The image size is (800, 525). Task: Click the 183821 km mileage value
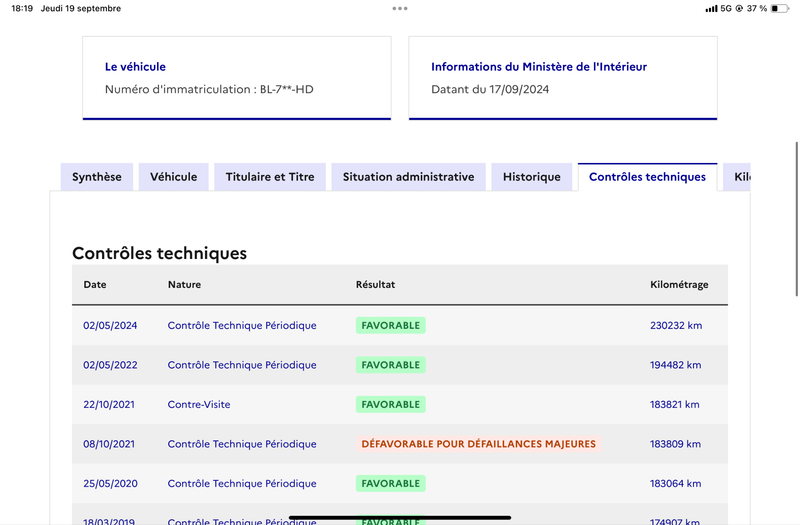click(x=674, y=405)
